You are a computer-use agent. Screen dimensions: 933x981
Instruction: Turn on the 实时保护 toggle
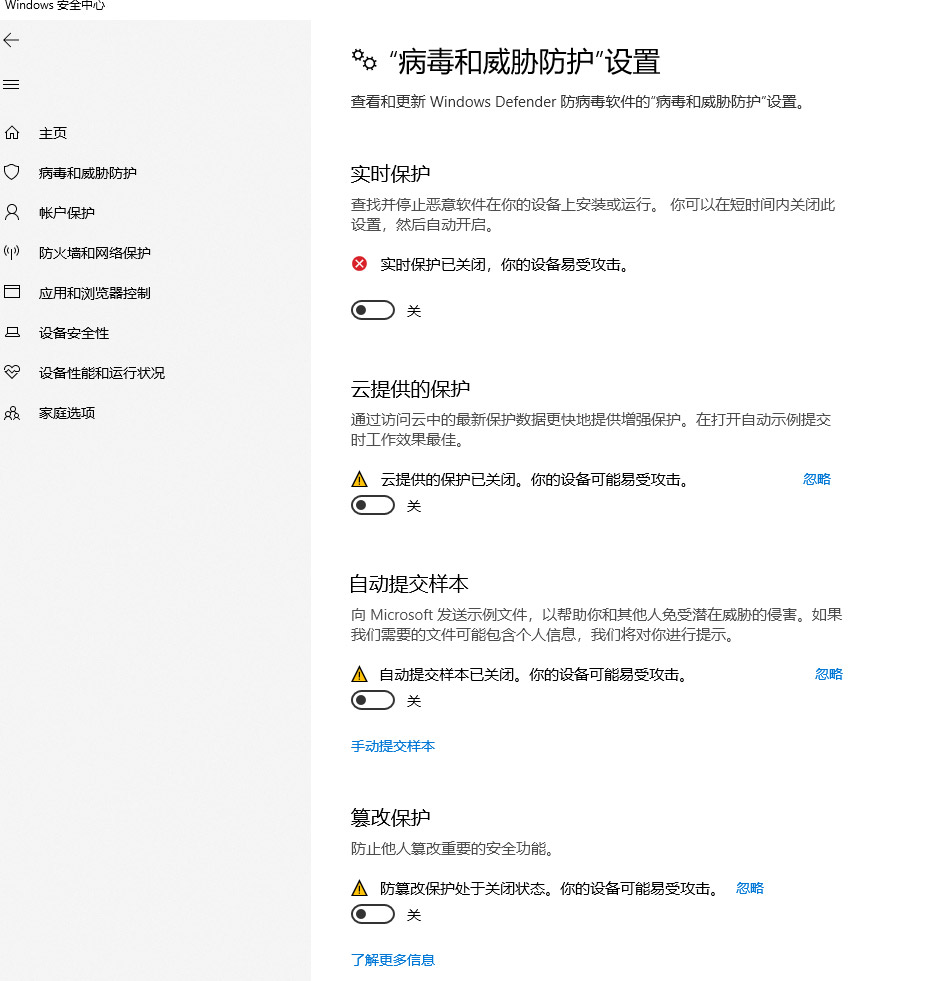click(372, 311)
